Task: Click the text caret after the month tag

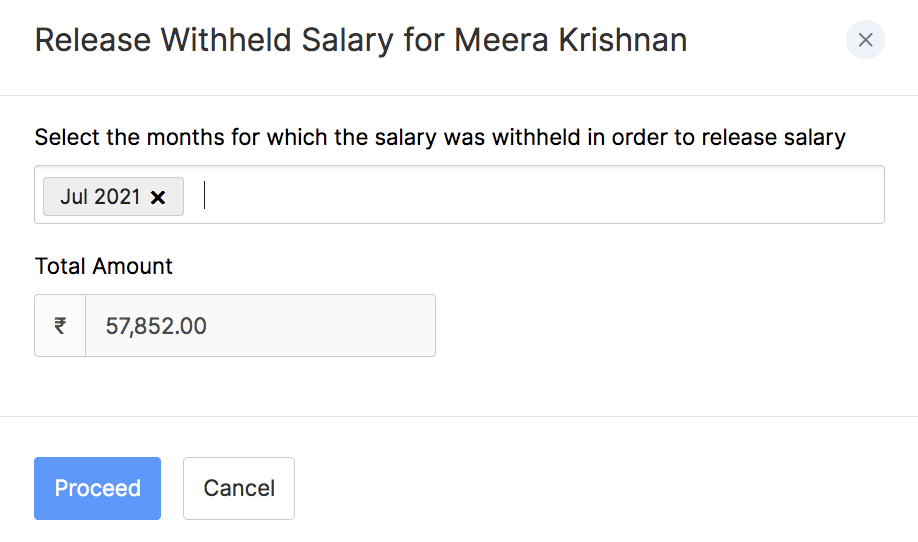Action: [x=205, y=195]
